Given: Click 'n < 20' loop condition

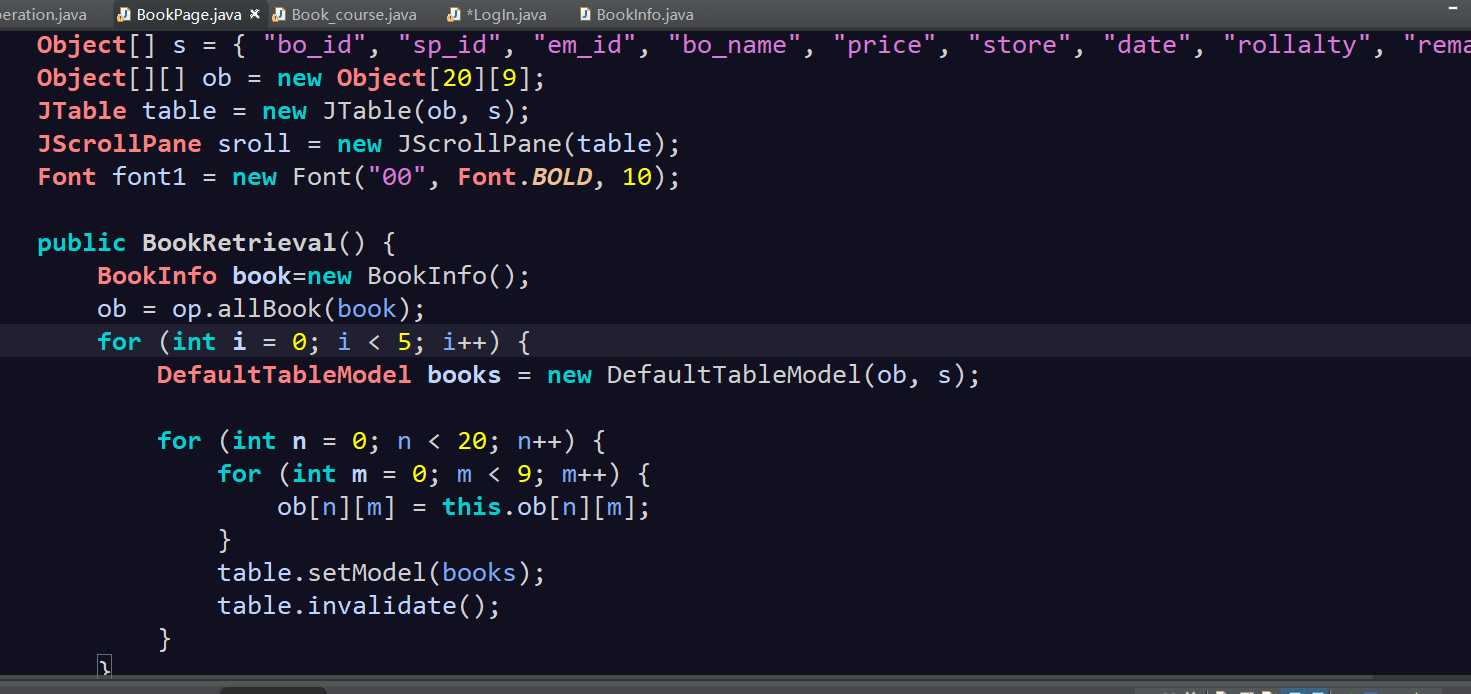Looking at the screenshot, I should point(442,441).
